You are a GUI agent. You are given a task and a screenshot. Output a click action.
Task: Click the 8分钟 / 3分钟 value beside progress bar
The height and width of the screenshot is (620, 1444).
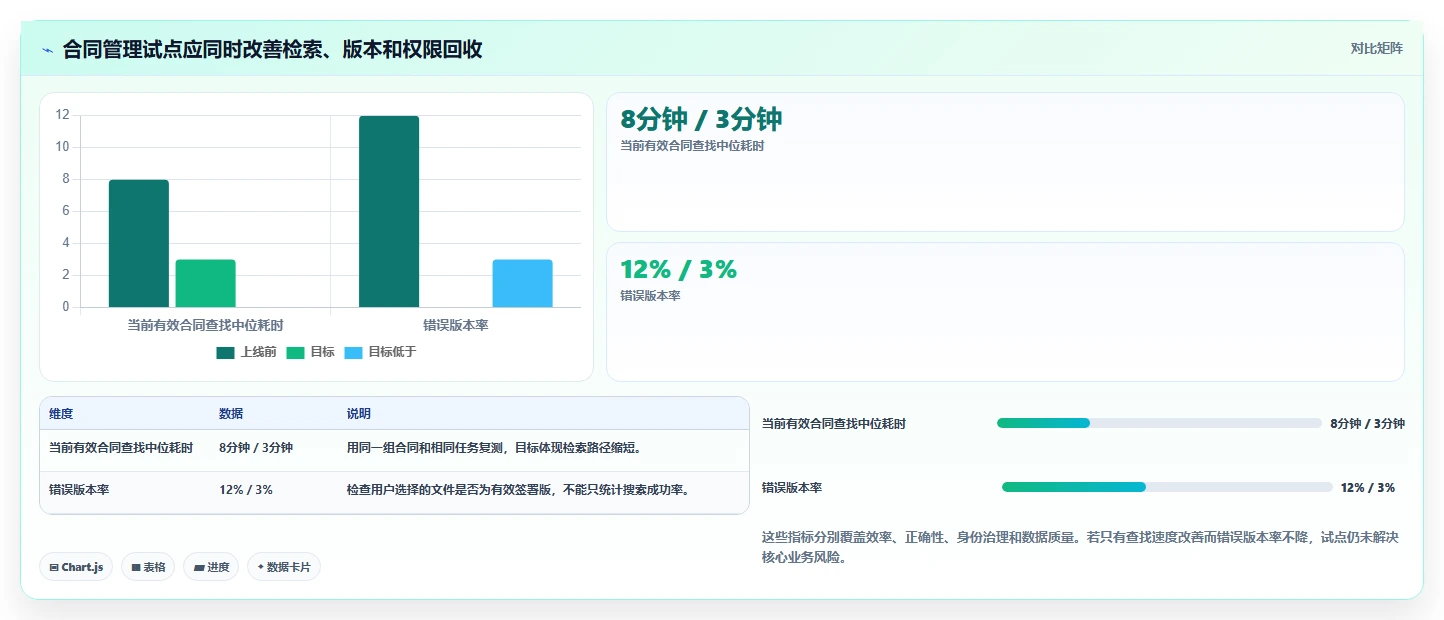coord(1368,424)
